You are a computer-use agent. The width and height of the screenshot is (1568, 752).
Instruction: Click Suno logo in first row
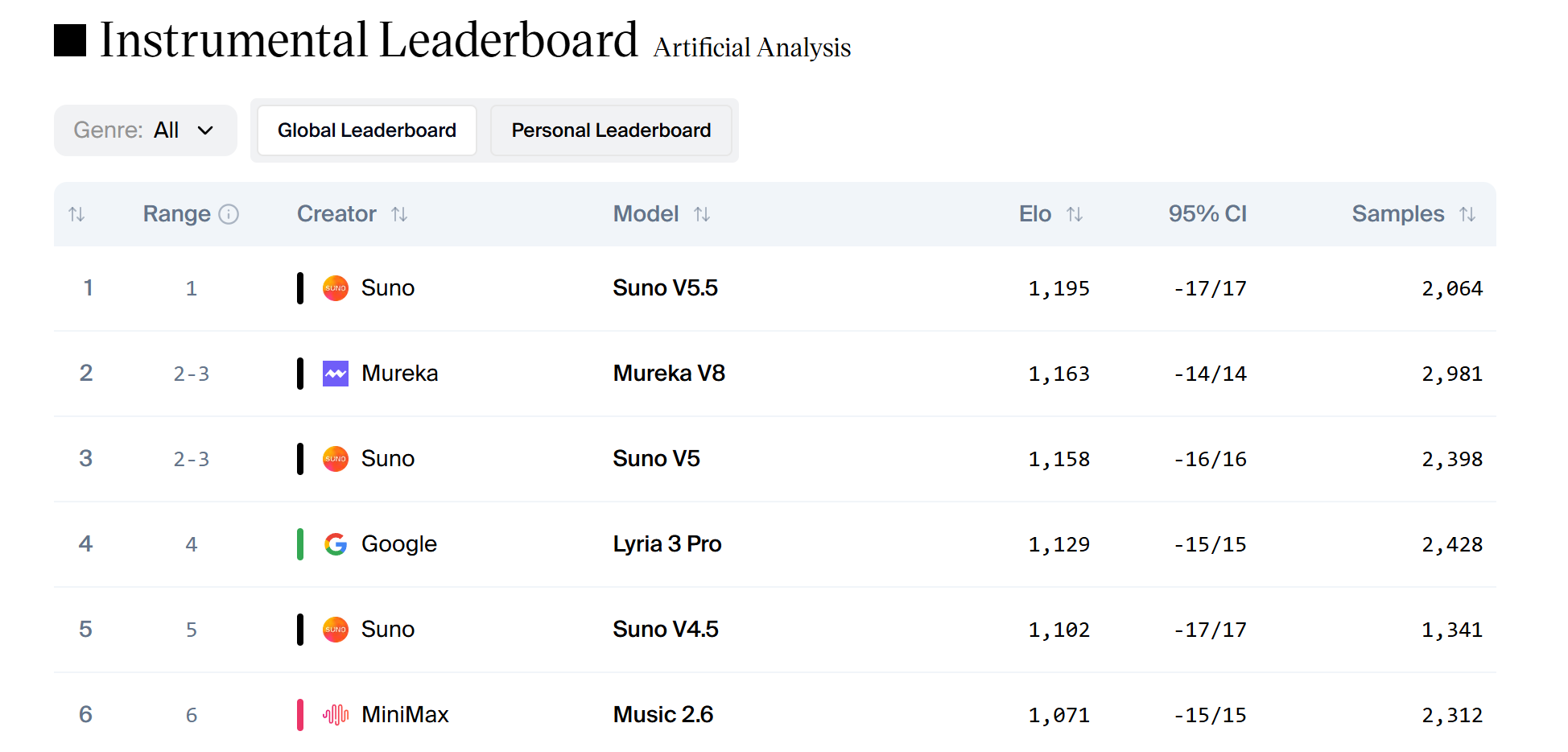336,288
